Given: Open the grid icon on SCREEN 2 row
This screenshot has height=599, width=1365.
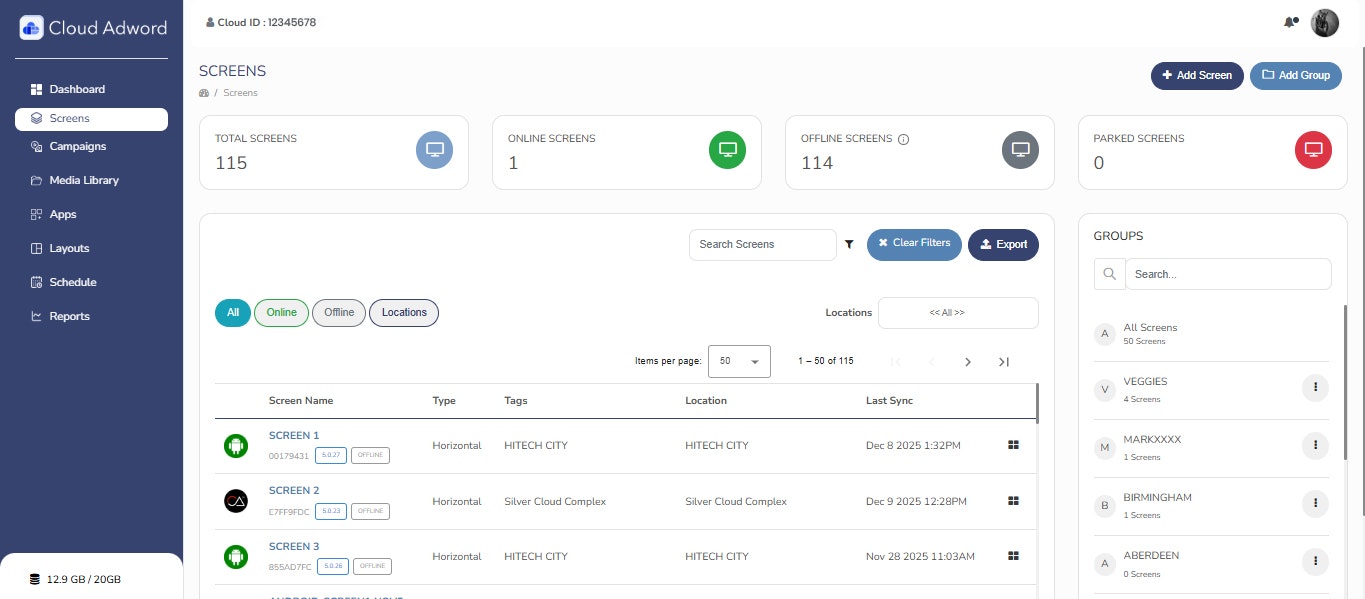Looking at the screenshot, I should pyautogui.click(x=1013, y=500).
